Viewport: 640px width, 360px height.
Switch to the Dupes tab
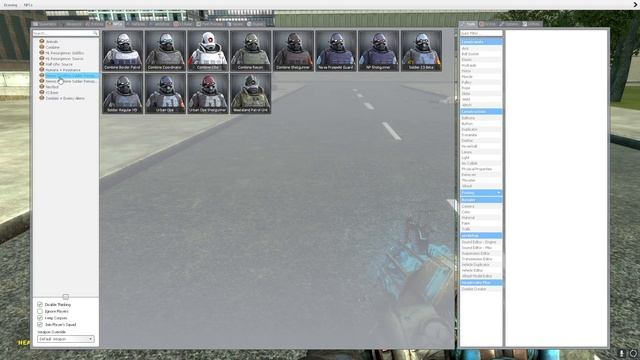click(x=256, y=24)
